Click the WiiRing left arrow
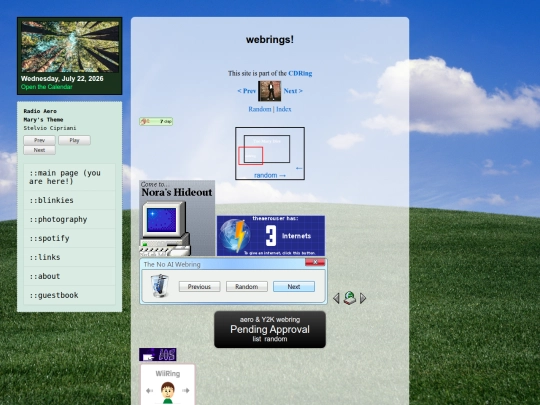The width and height of the screenshot is (540, 405). coord(149,391)
